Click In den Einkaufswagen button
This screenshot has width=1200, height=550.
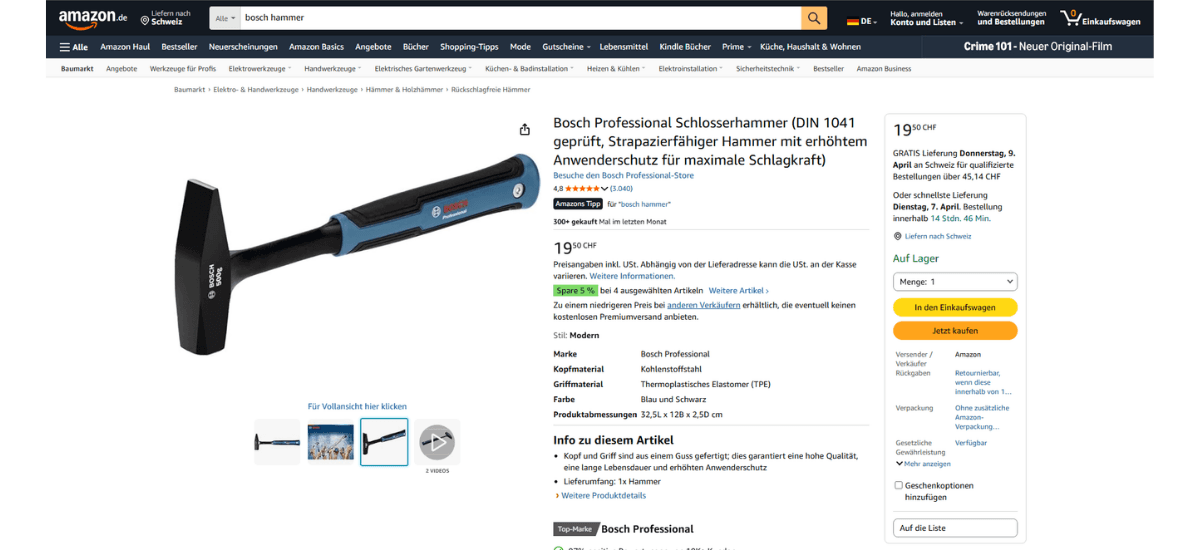click(955, 308)
